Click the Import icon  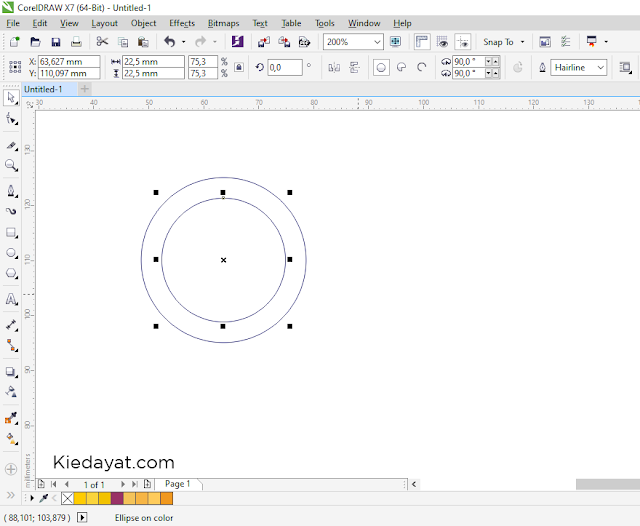tap(264, 42)
